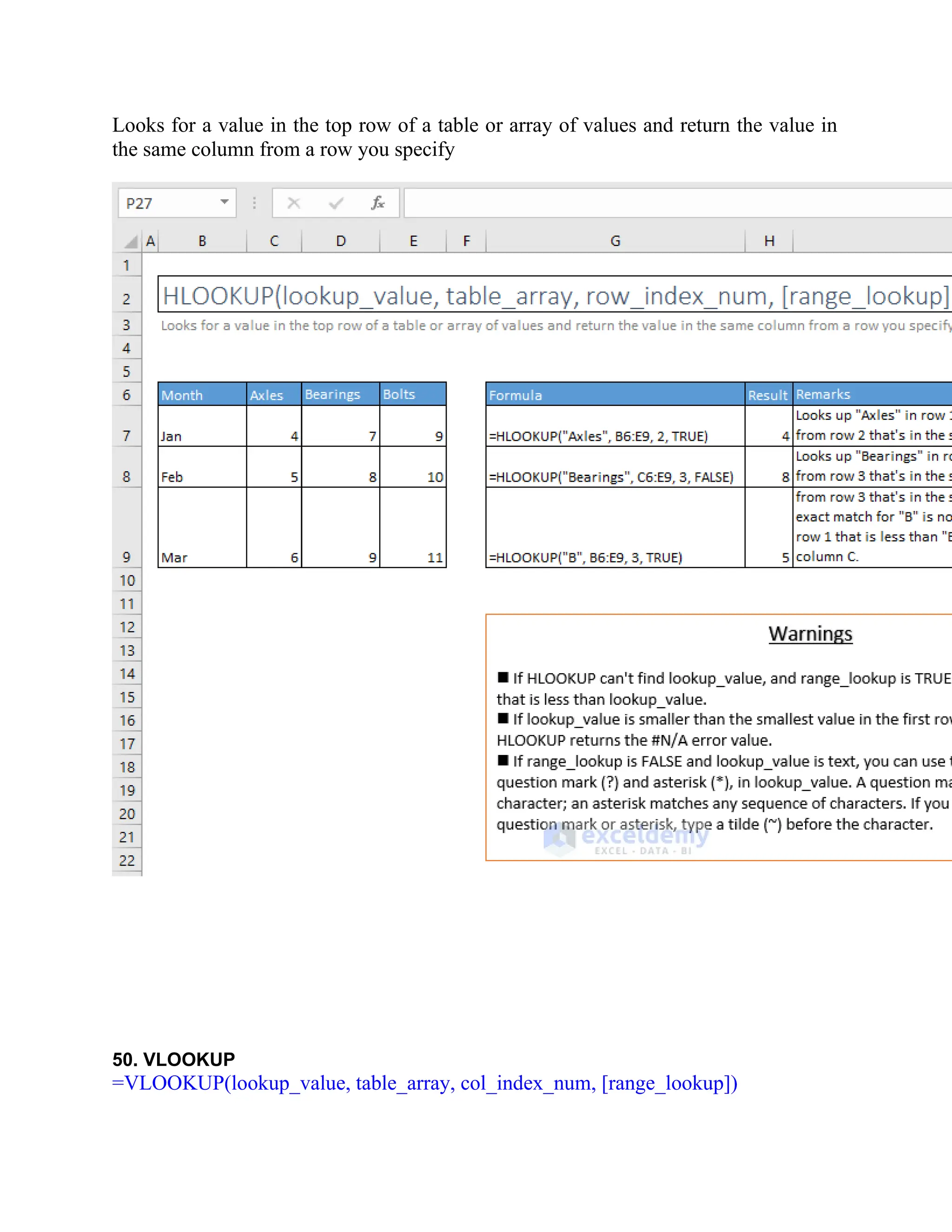Open the Name Box dropdown arrow
Screen dimensions: 952x1232
coord(225,203)
